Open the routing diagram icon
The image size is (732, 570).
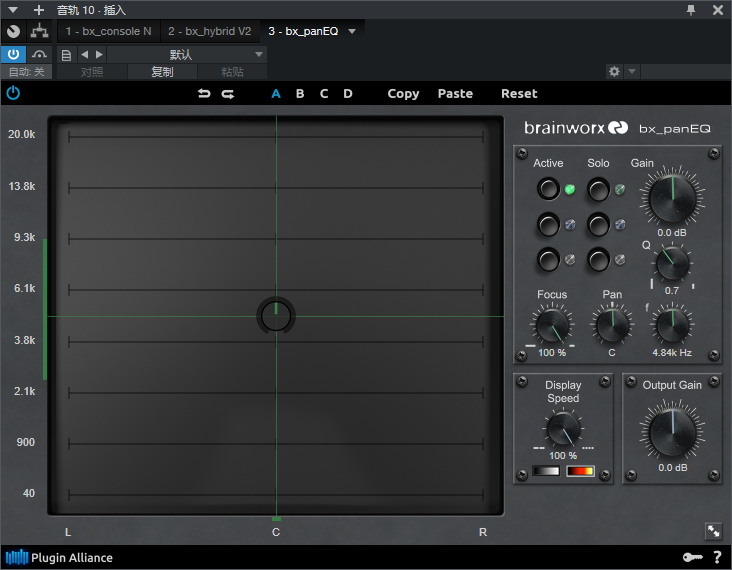(x=39, y=31)
